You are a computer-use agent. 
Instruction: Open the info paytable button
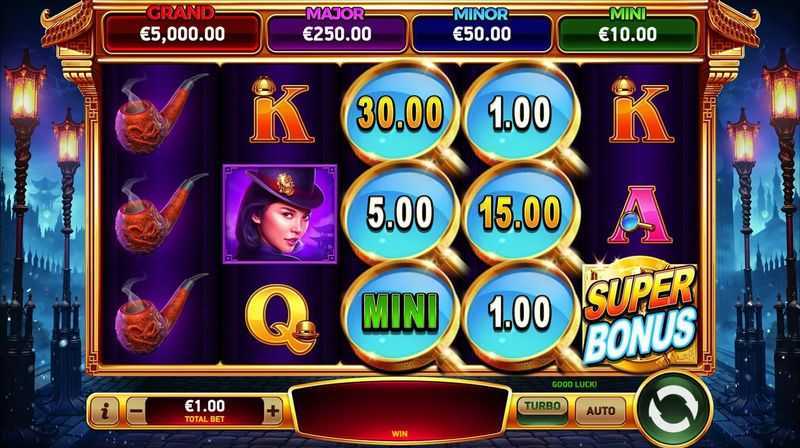click(x=106, y=410)
